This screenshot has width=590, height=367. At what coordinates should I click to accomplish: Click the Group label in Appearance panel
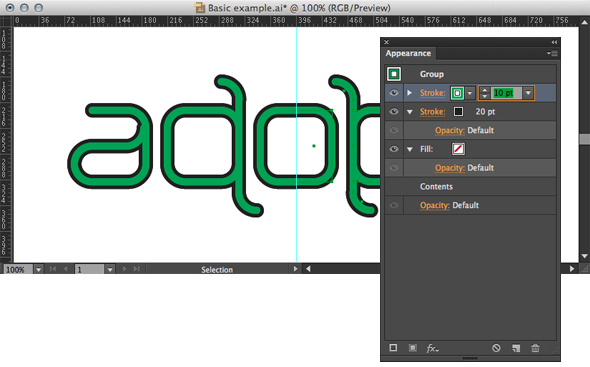point(432,74)
